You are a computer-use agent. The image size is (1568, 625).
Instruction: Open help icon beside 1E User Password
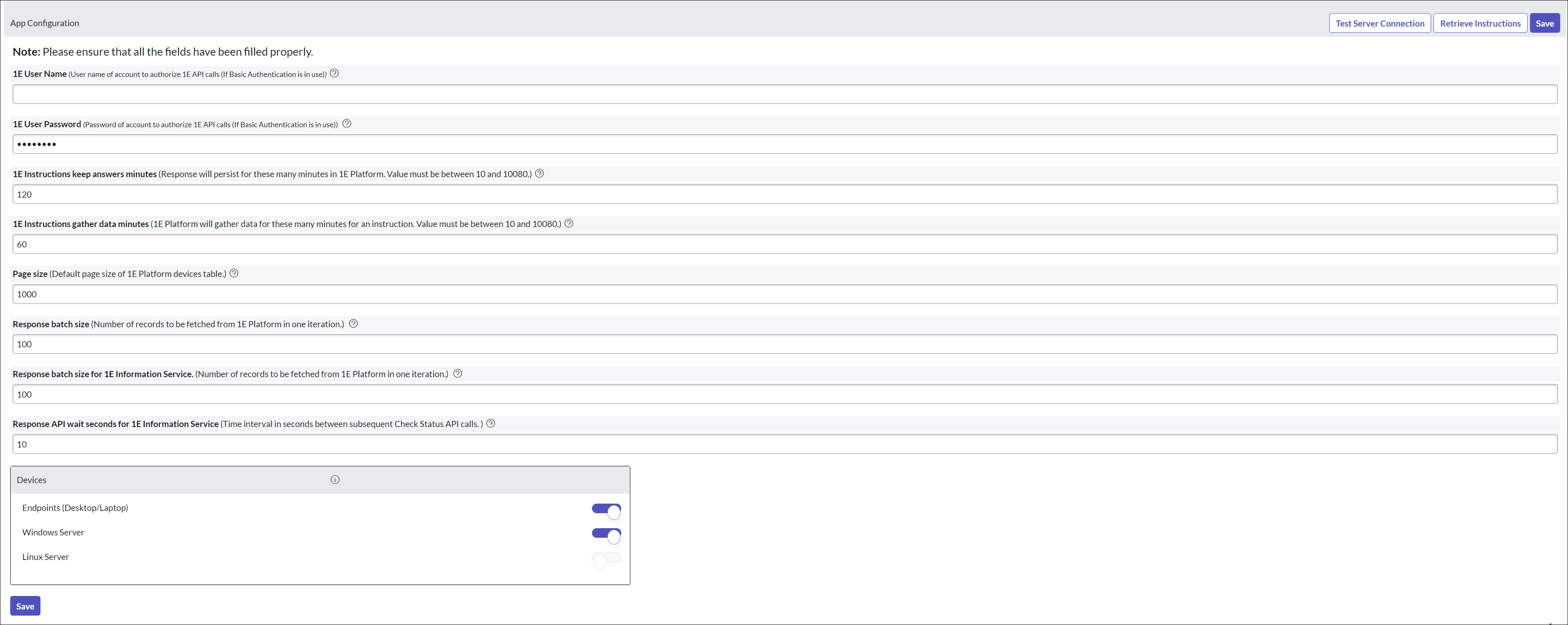347,124
